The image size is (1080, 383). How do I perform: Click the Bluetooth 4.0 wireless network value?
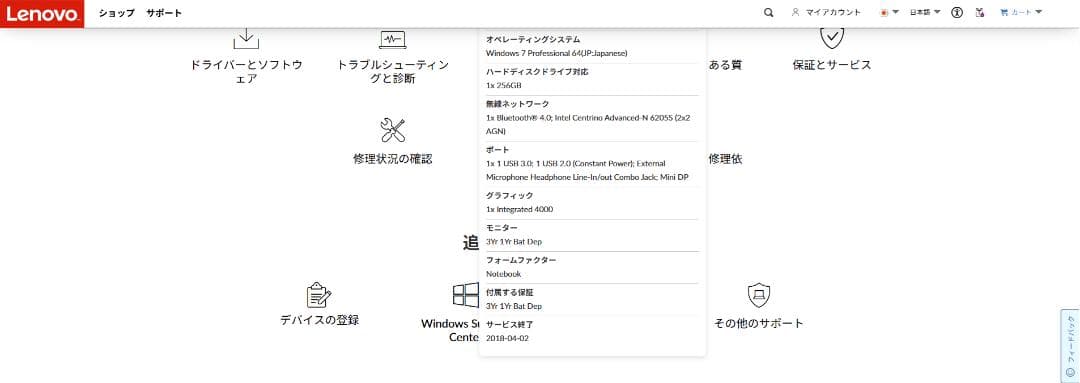coord(588,124)
